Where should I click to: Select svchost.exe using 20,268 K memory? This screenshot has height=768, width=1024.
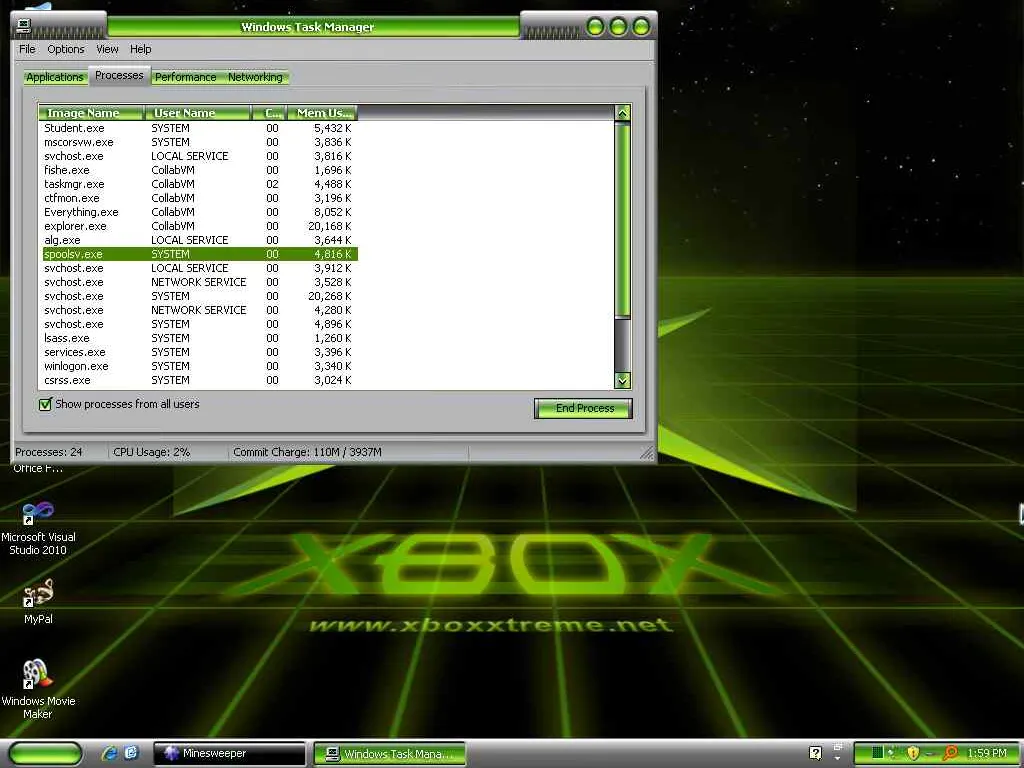point(200,296)
